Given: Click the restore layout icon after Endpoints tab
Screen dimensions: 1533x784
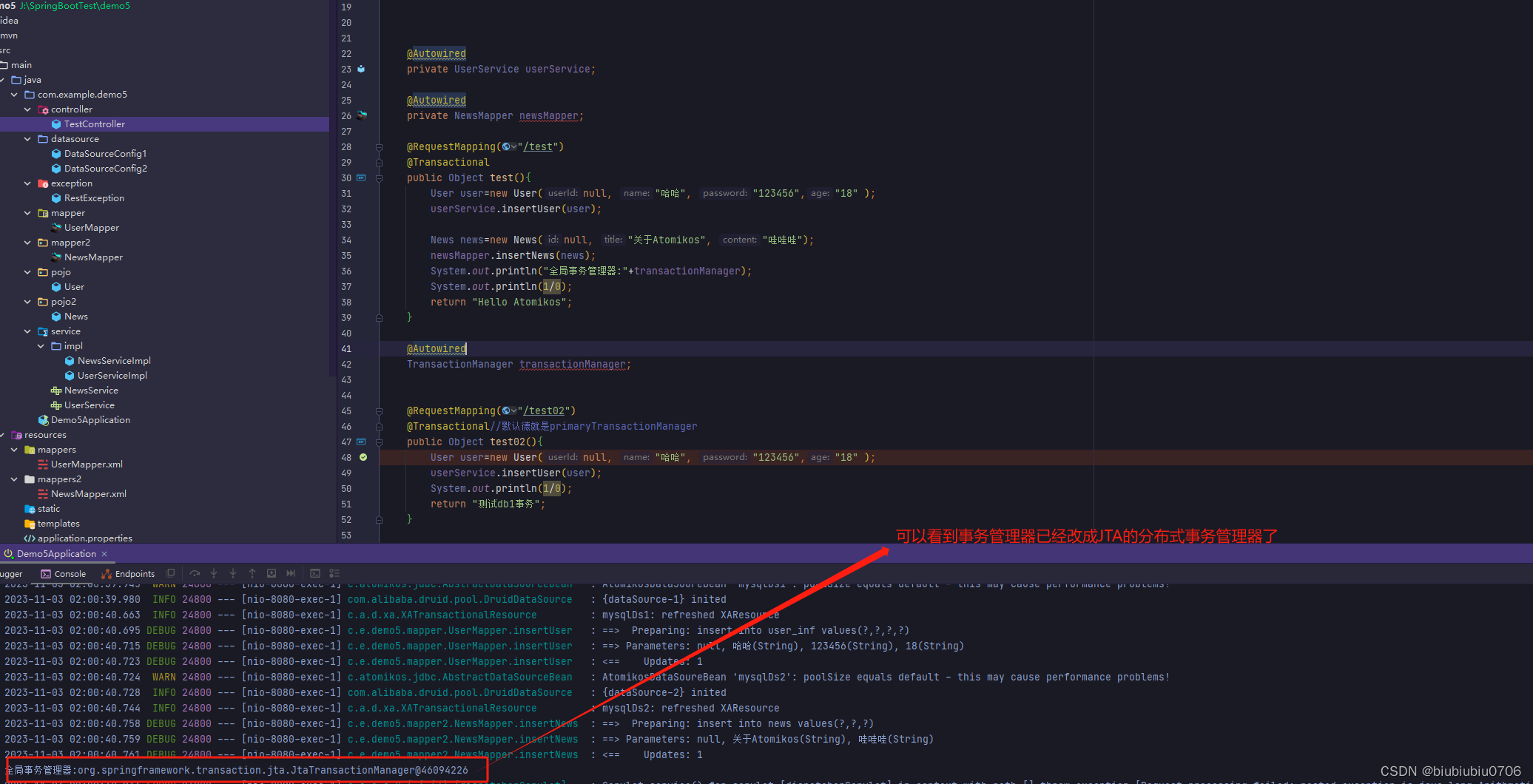Looking at the screenshot, I should 170,573.
